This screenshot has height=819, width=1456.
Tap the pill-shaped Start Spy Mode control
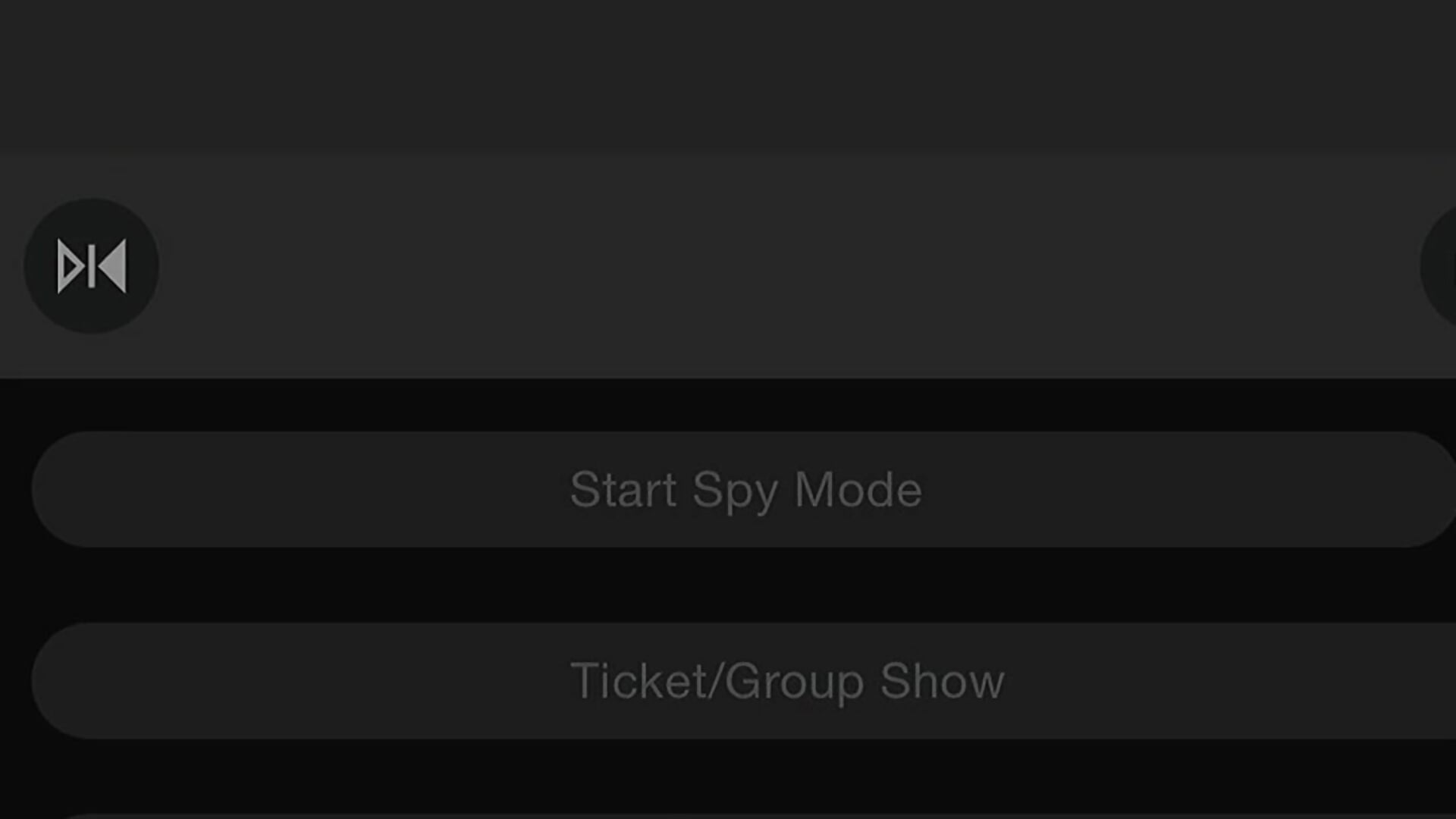(x=743, y=489)
